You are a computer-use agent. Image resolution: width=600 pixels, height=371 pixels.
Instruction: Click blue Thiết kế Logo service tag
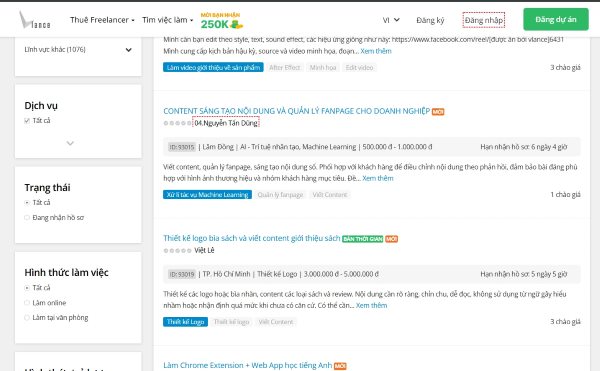(x=185, y=322)
